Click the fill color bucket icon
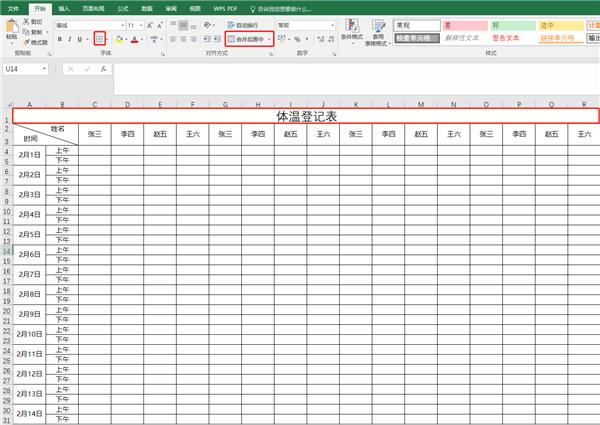 tap(118, 39)
